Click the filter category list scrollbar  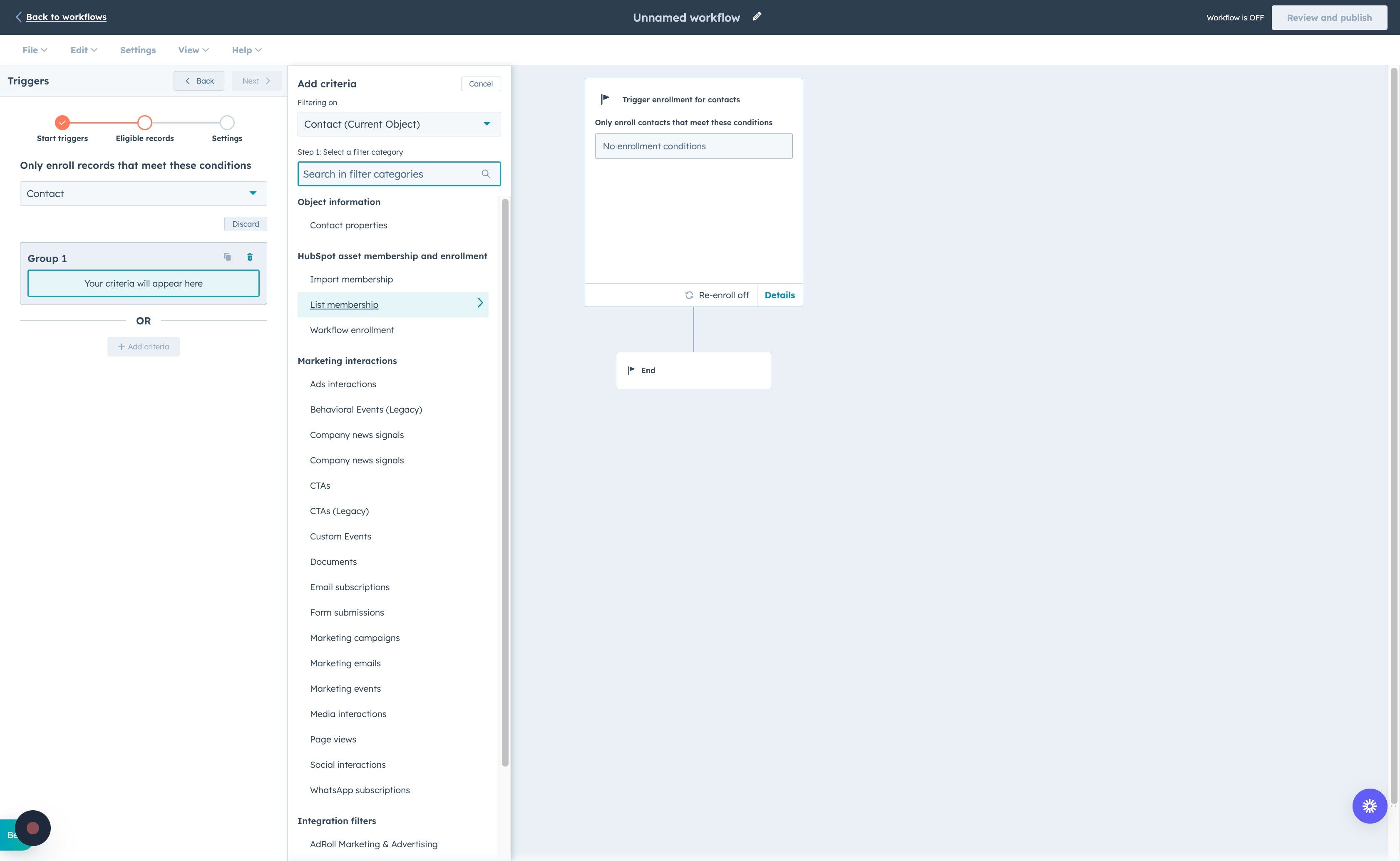click(x=505, y=482)
